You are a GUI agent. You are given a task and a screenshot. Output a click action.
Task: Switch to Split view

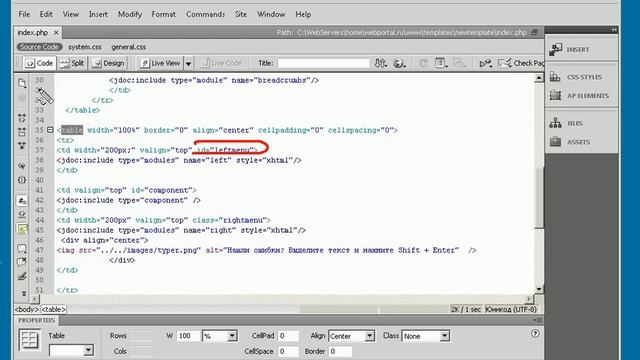pos(72,63)
